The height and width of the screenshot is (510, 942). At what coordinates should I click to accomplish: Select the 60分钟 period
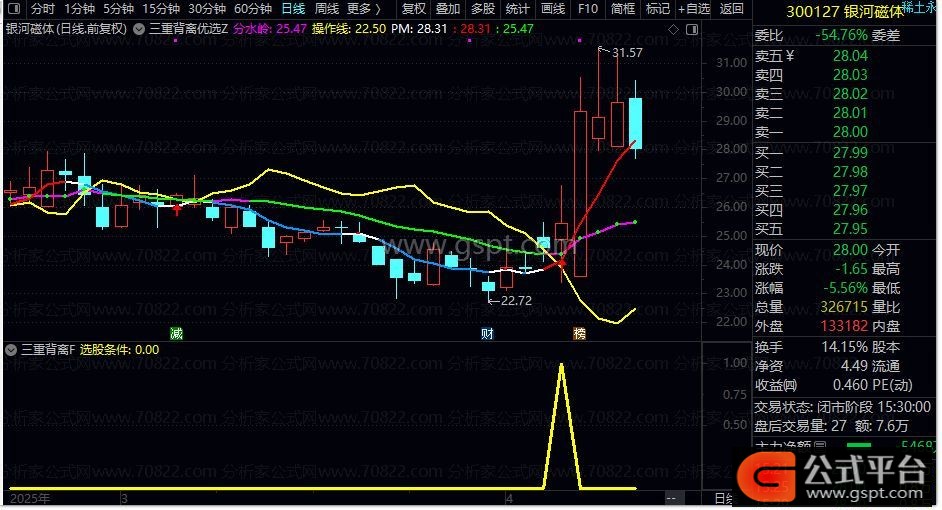[253, 9]
